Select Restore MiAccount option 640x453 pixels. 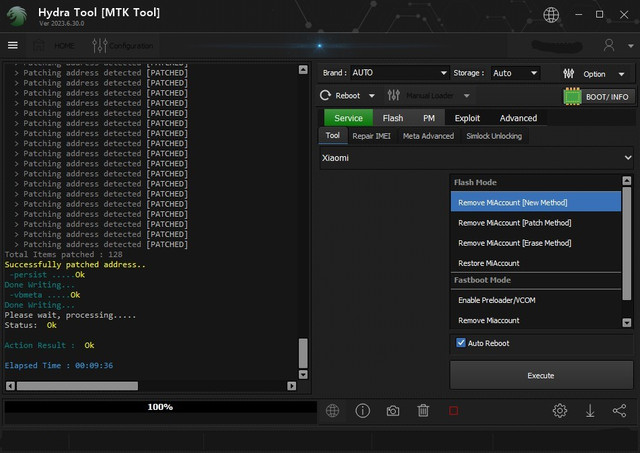(x=536, y=263)
